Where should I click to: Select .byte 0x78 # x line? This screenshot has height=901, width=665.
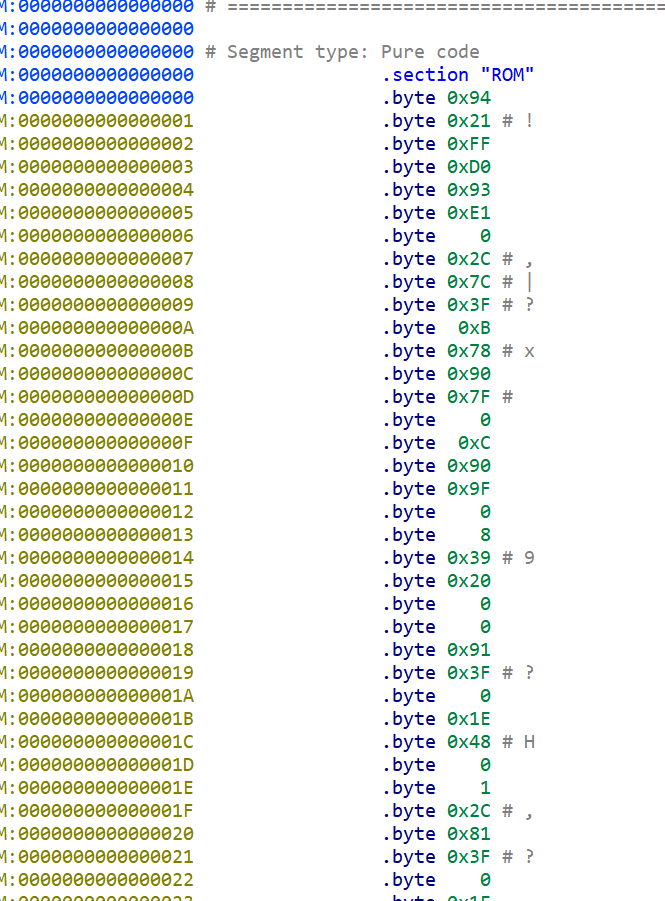458,351
